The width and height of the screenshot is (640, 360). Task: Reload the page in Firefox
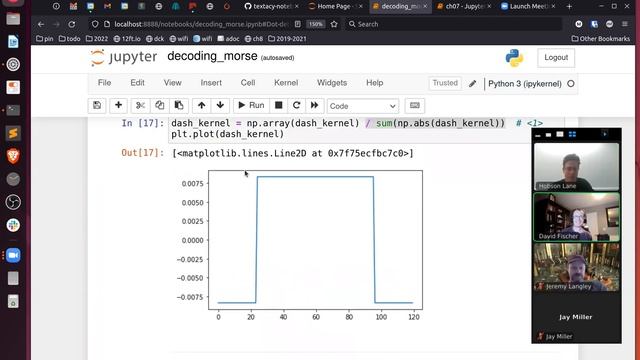(72, 24)
